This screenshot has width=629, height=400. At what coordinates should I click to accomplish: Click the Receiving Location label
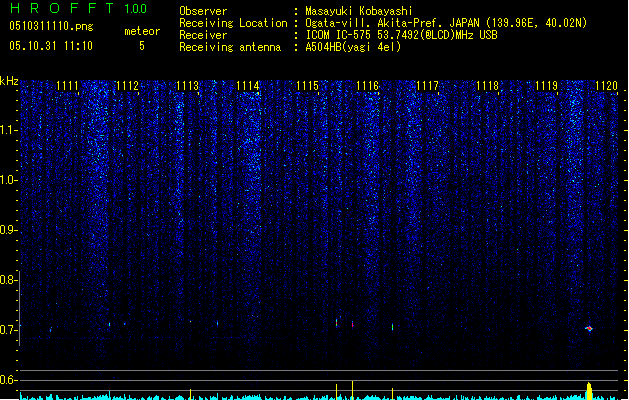point(233,23)
